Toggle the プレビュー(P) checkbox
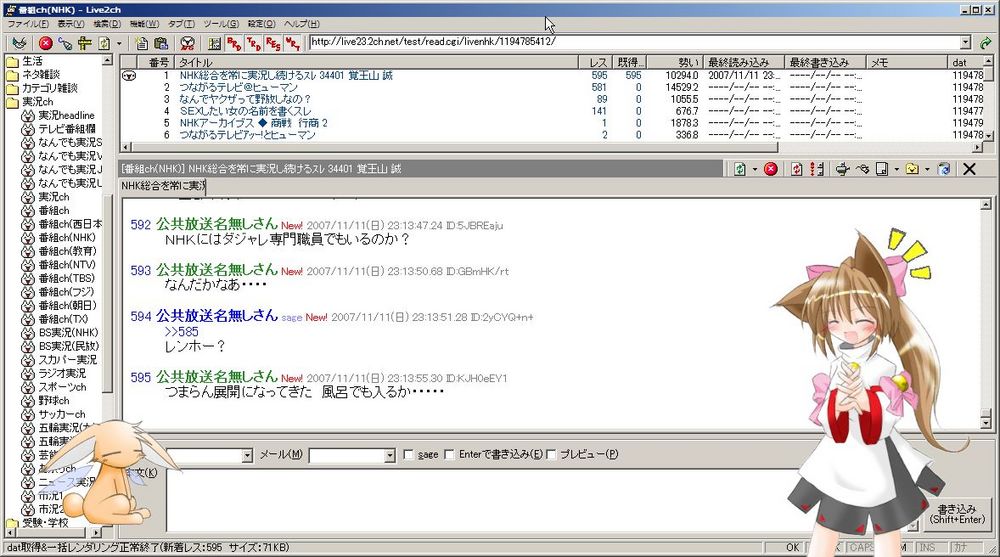The image size is (1000, 557). (x=551, y=455)
